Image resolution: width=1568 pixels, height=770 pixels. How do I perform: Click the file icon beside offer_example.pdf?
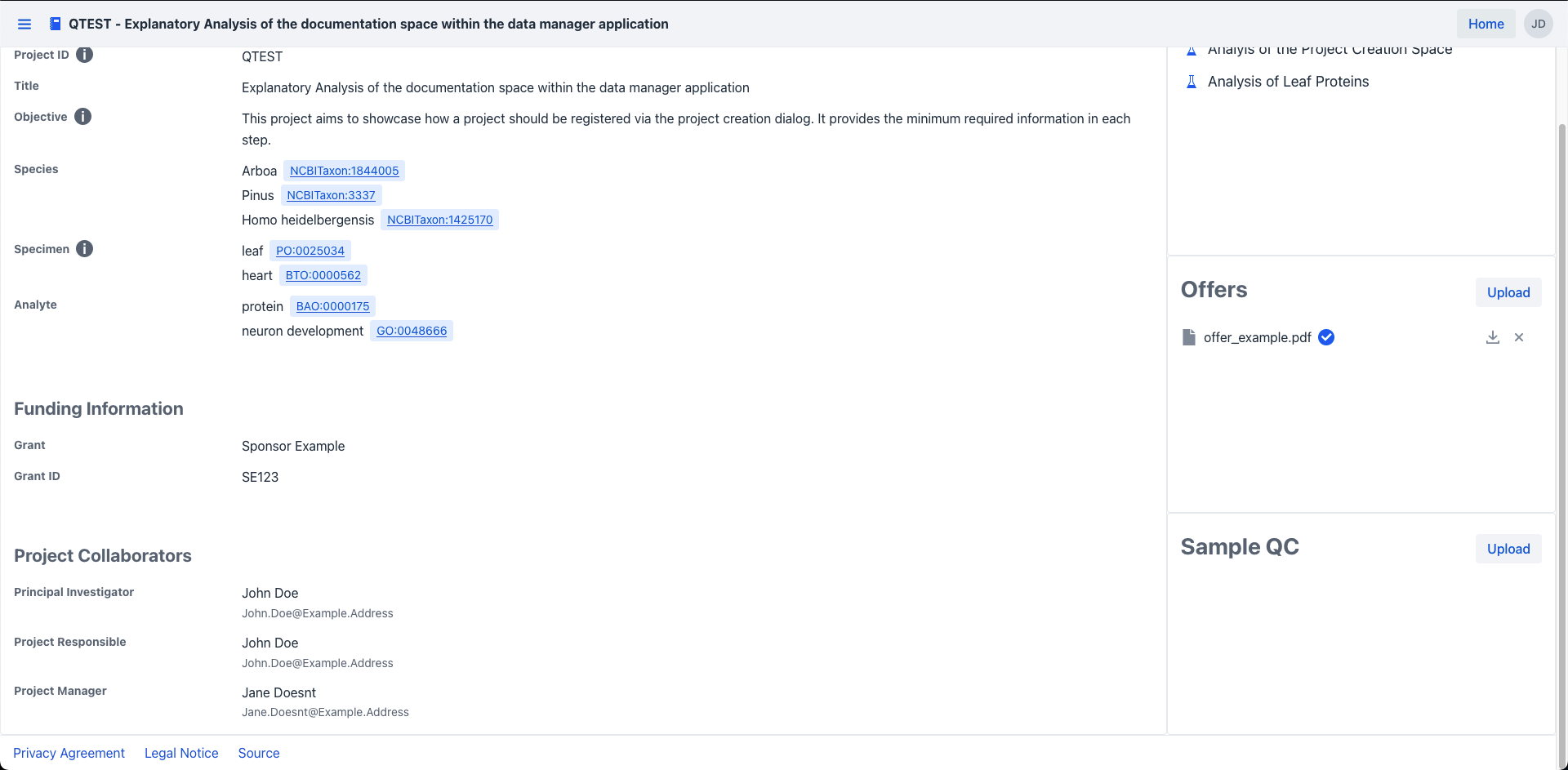(1189, 336)
